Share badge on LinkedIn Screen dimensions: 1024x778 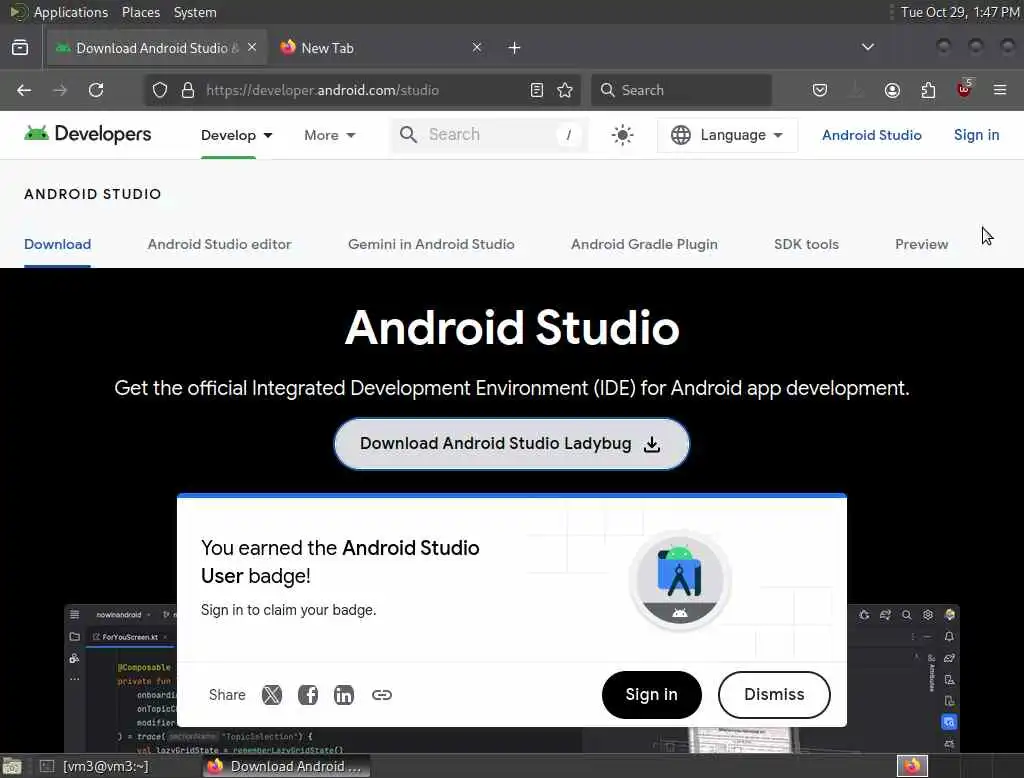(x=344, y=694)
